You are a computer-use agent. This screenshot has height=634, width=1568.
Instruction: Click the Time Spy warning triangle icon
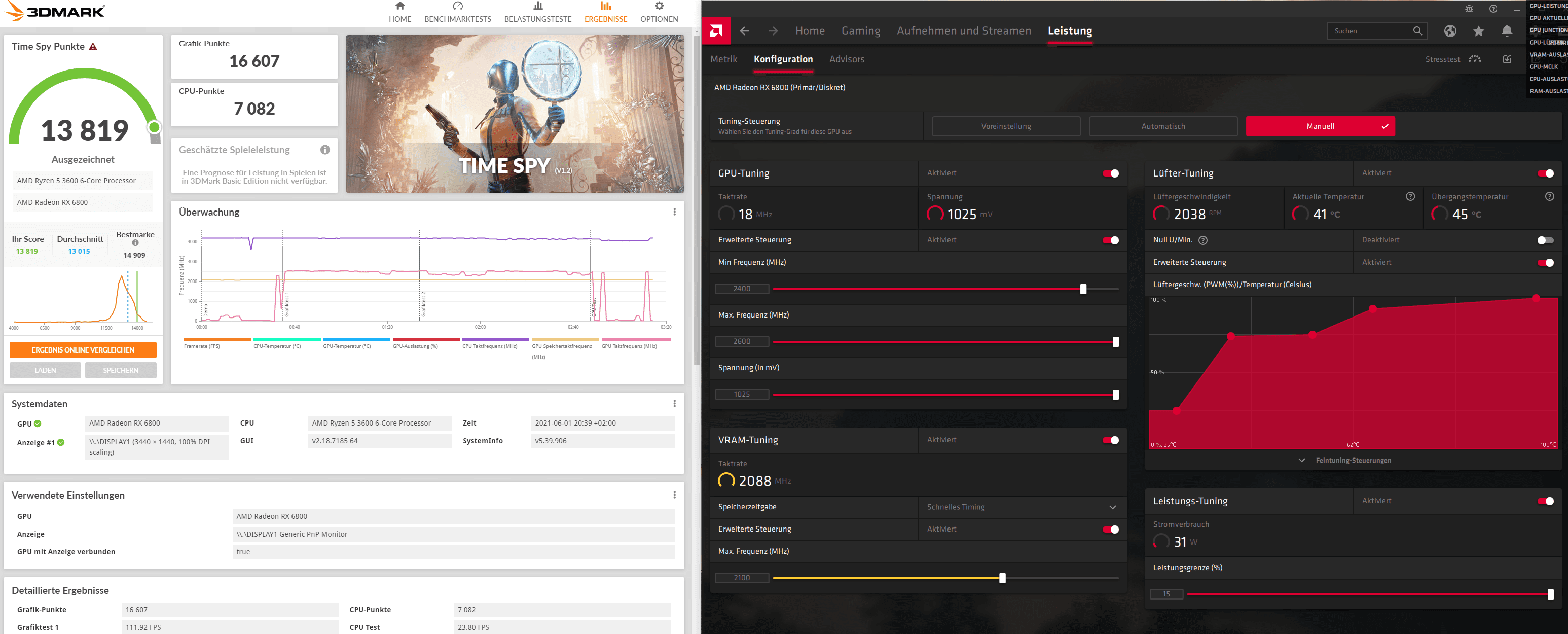coord(93,46)
